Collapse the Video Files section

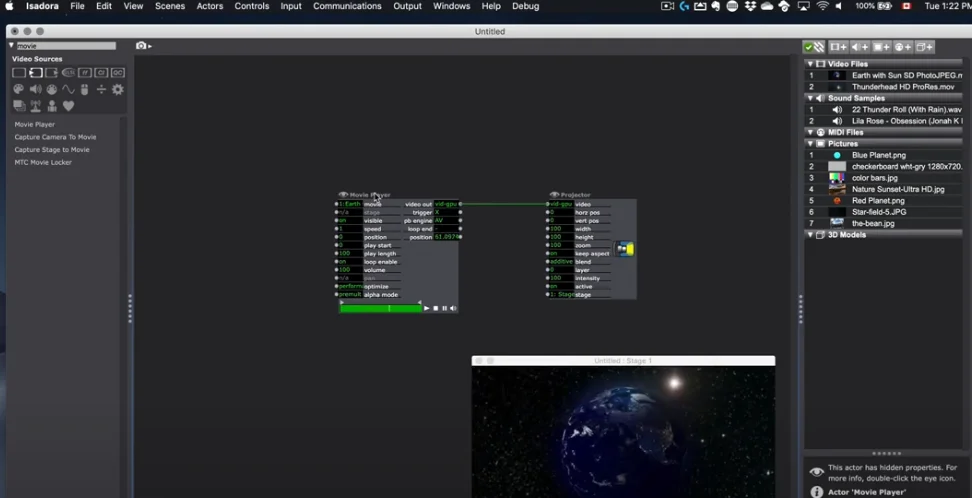[x=810, y=64]
